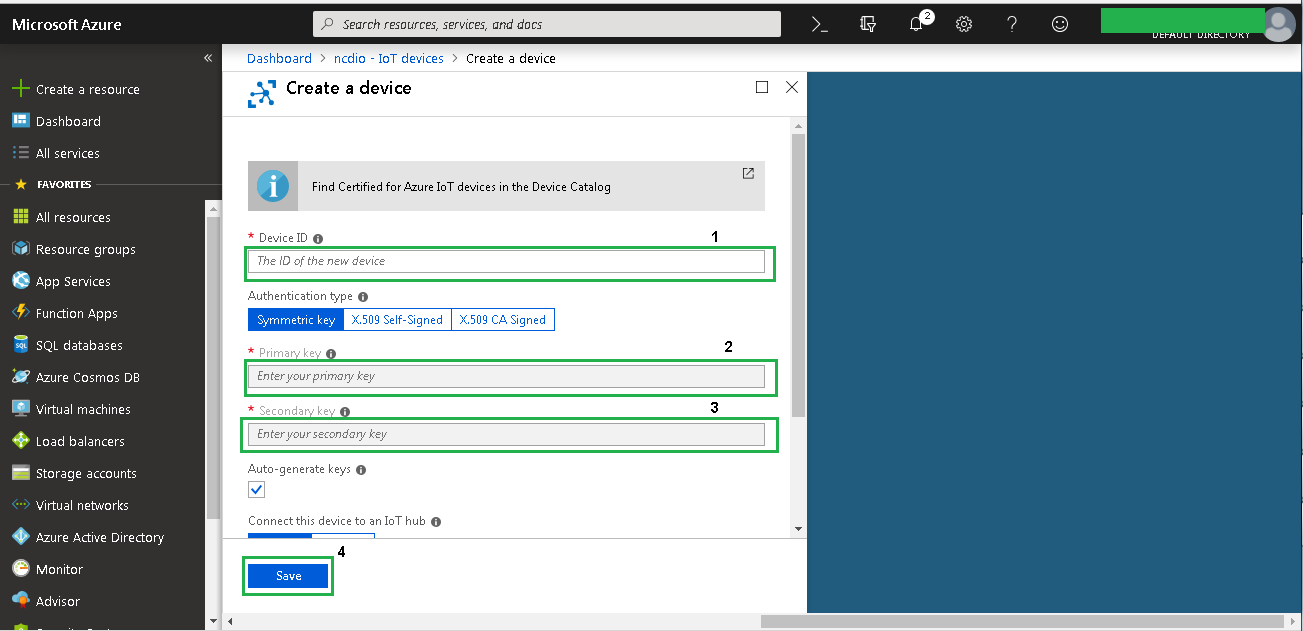Open Device Catalog external link icon

click(748, 173)
